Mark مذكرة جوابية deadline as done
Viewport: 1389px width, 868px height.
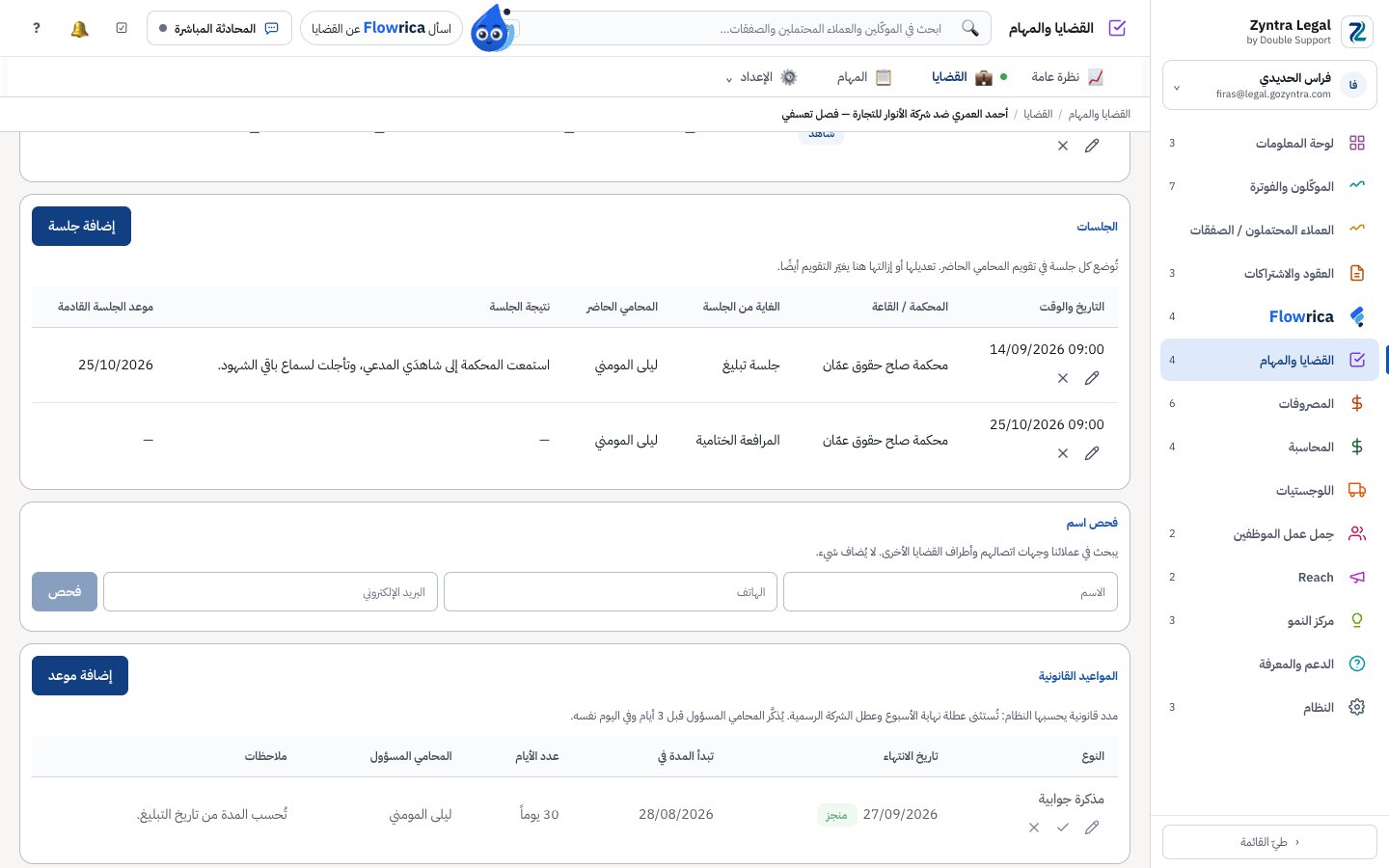pyautogui.click(x=1063, y=827)
